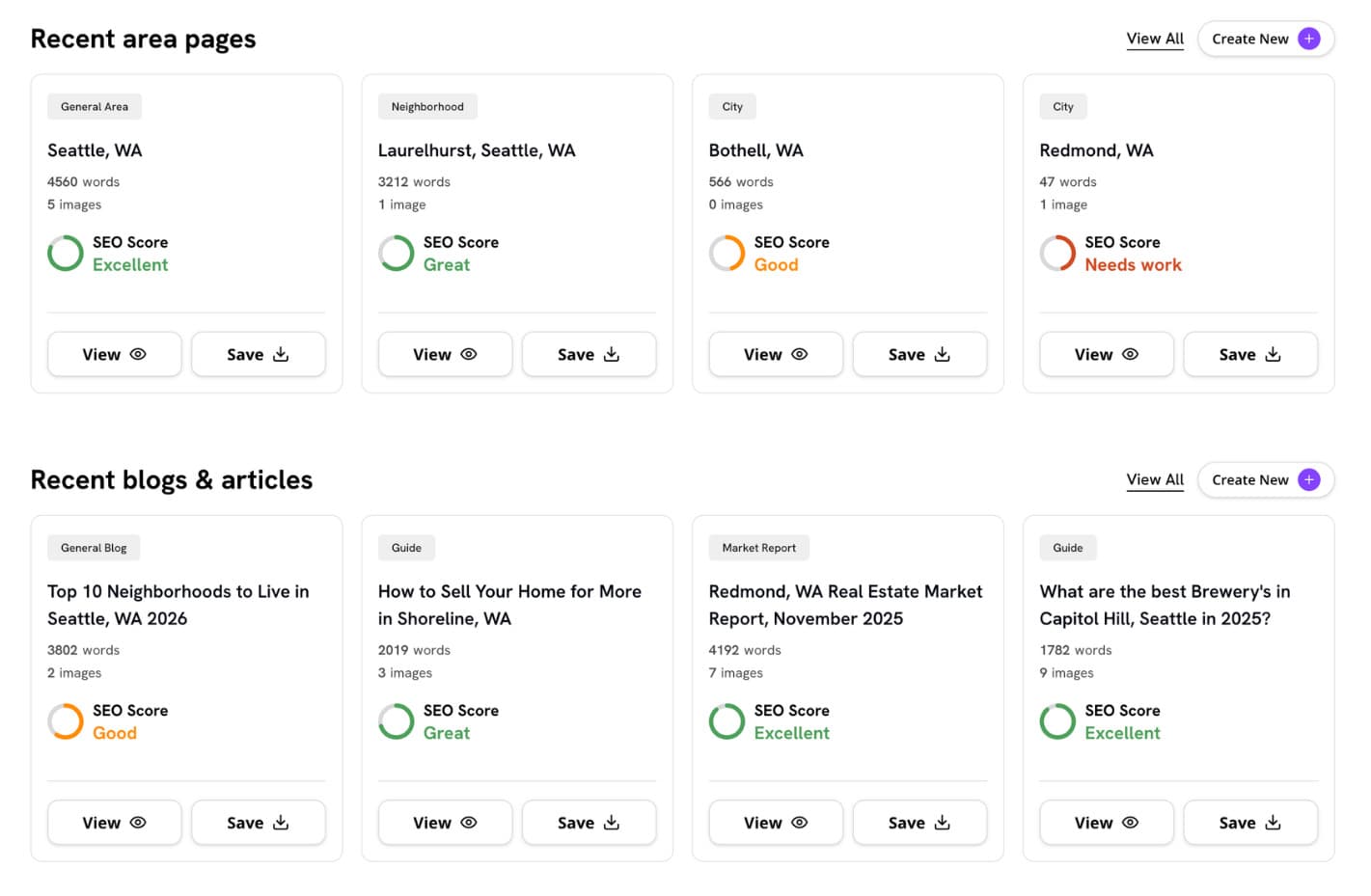1371x896 pixels.
Task: Select the Neighborhood tag on the Laurelhurst card
Action: pos(427,106)
